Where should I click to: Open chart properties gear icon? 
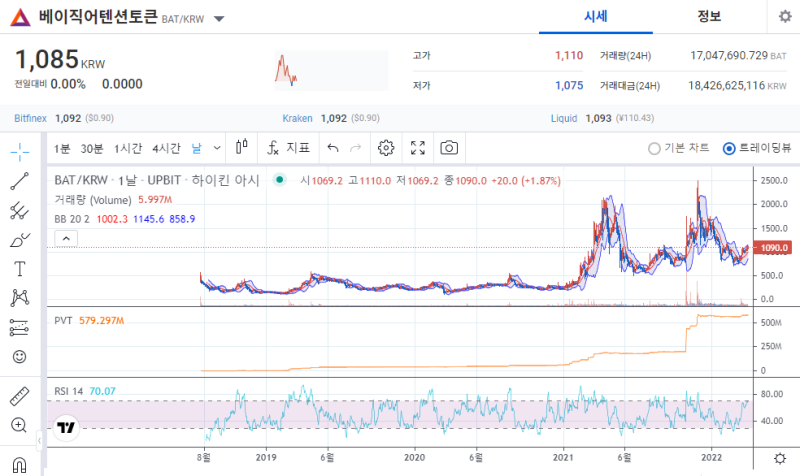coord(386,148)
